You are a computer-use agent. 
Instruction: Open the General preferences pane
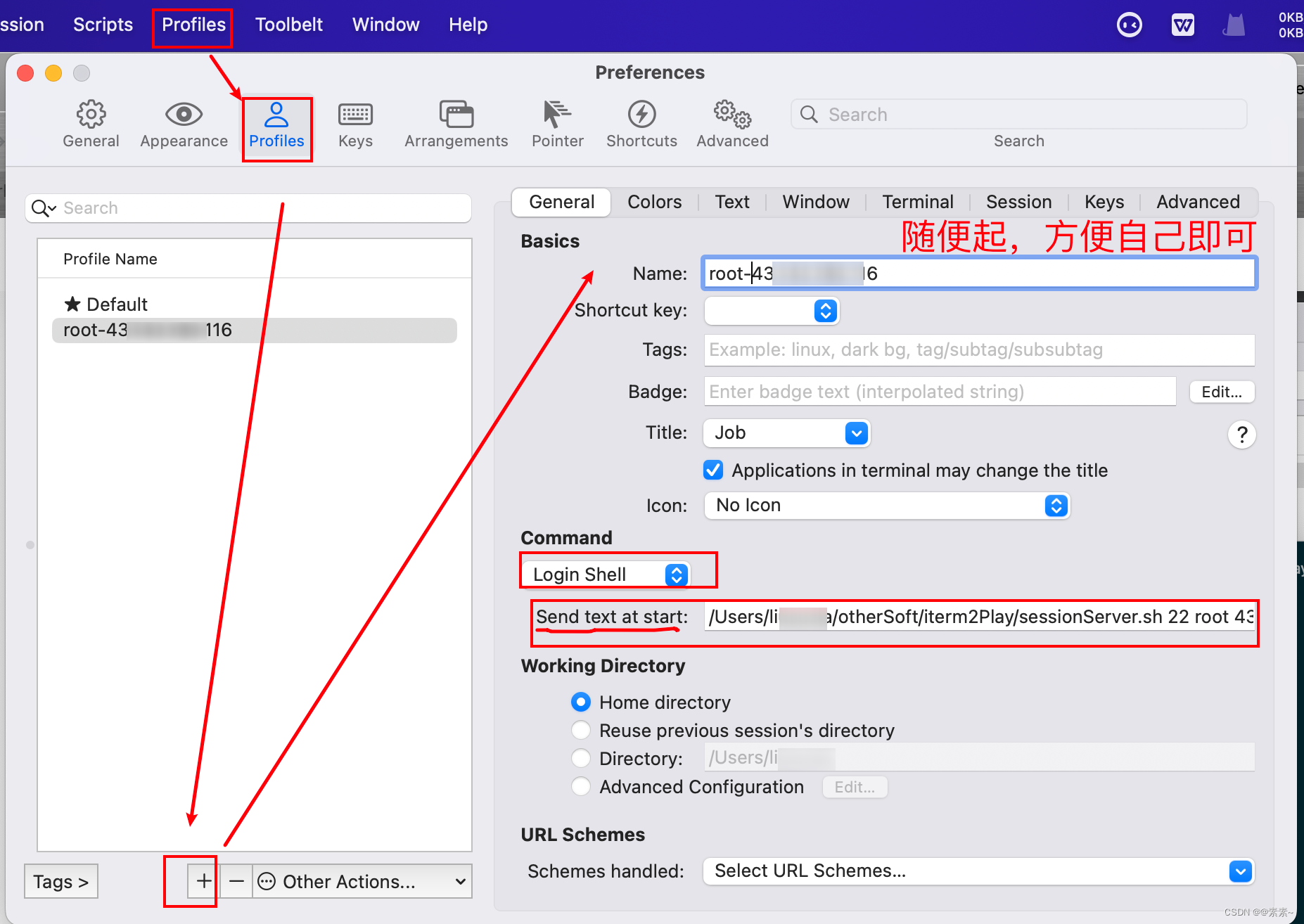91,124
